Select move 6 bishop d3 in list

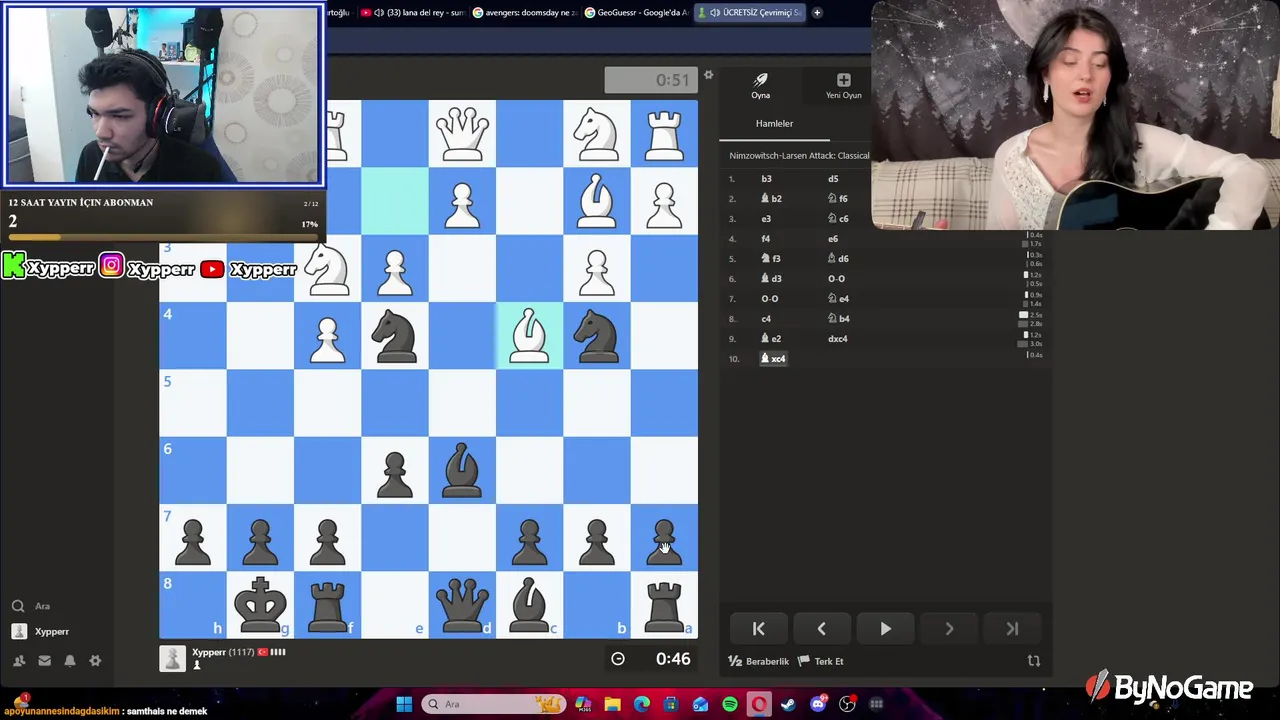point(771,278)
